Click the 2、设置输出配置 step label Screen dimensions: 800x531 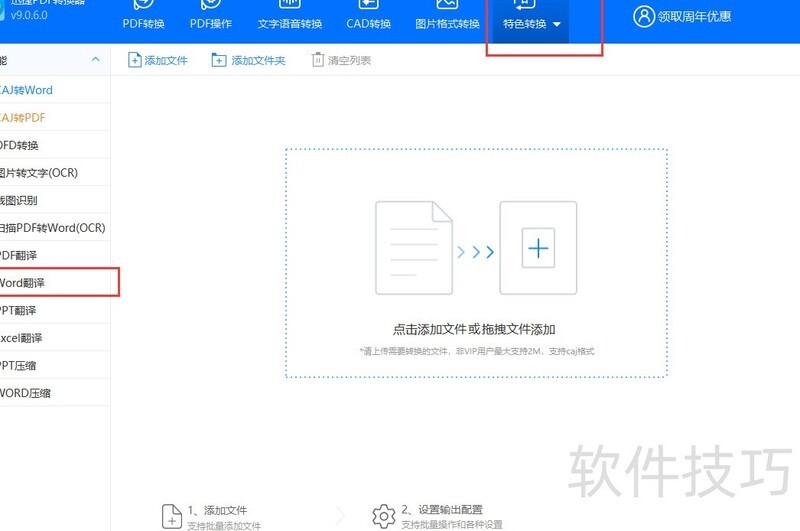pos(442,510)
